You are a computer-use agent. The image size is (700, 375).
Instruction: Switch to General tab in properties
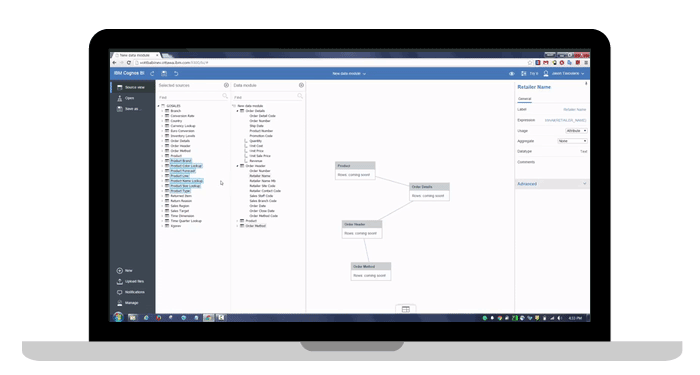pos(525,99)
